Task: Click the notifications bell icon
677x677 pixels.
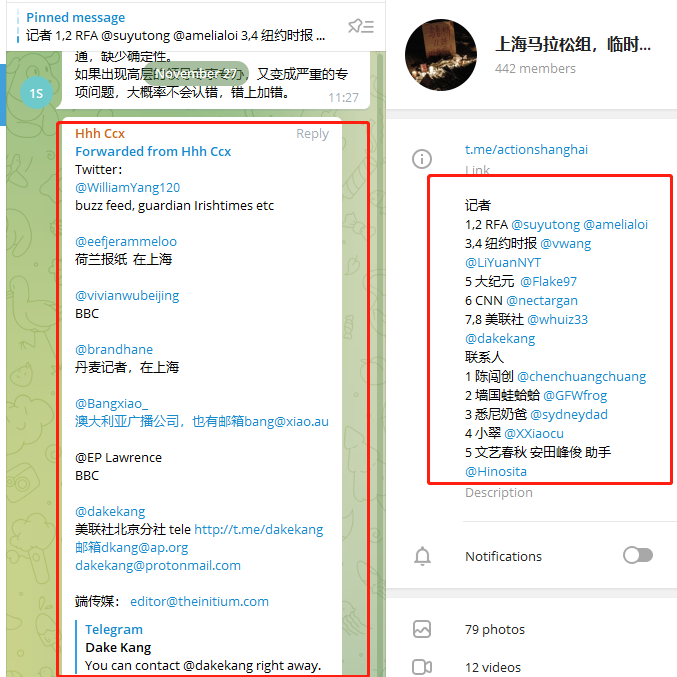Action: (x=422, y=556)
